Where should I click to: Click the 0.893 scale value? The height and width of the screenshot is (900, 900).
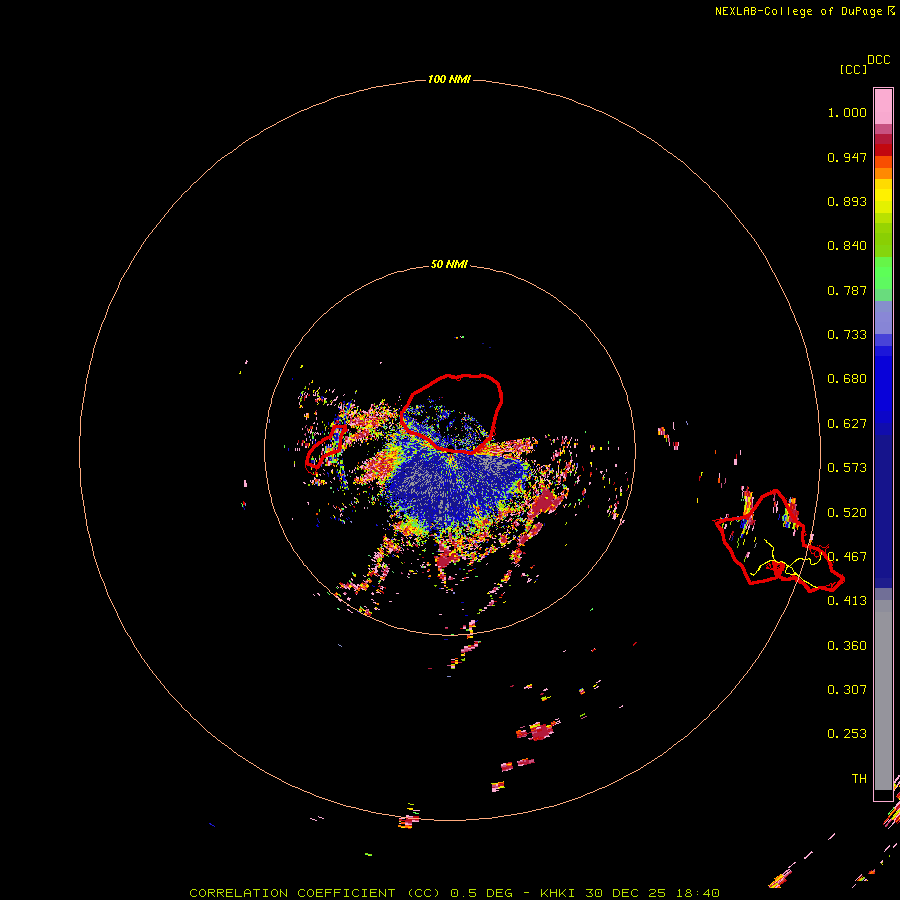(x=847, y=201)
